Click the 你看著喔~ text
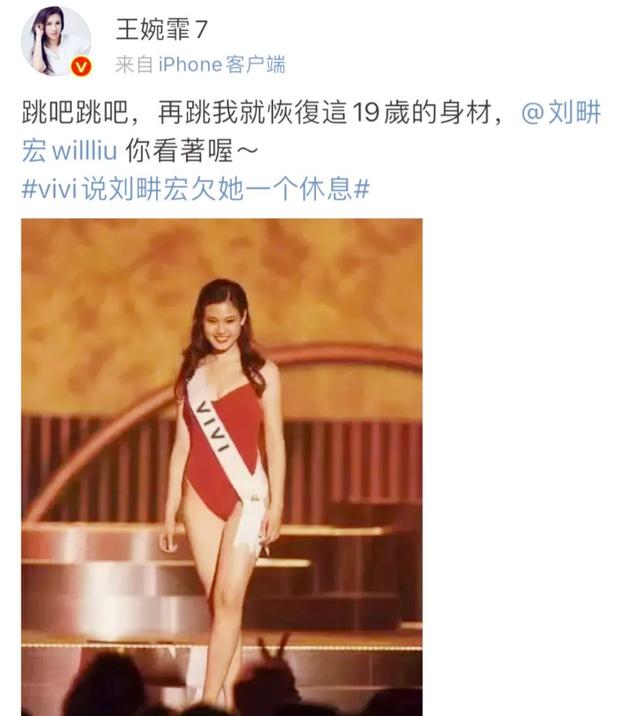The width and height of the screenshot is (640, 716). tap(192, 150)
